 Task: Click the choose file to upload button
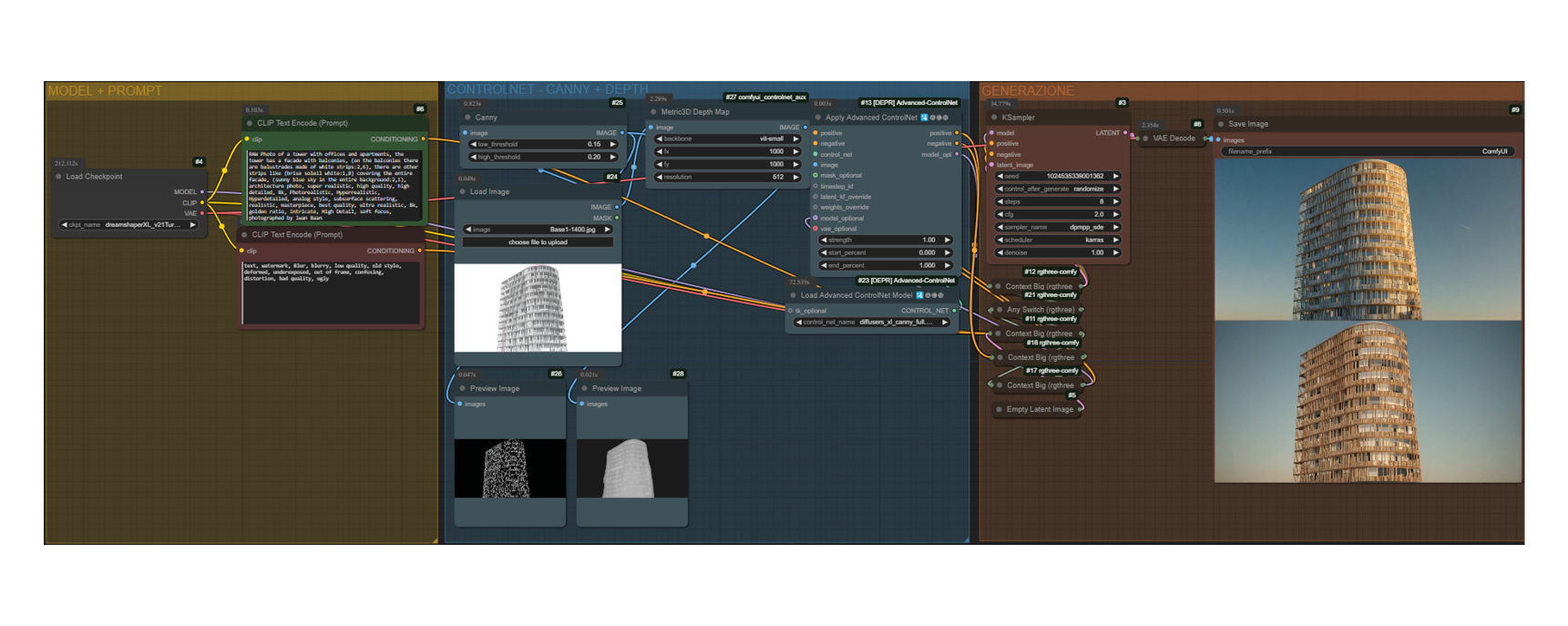[538, 242]
